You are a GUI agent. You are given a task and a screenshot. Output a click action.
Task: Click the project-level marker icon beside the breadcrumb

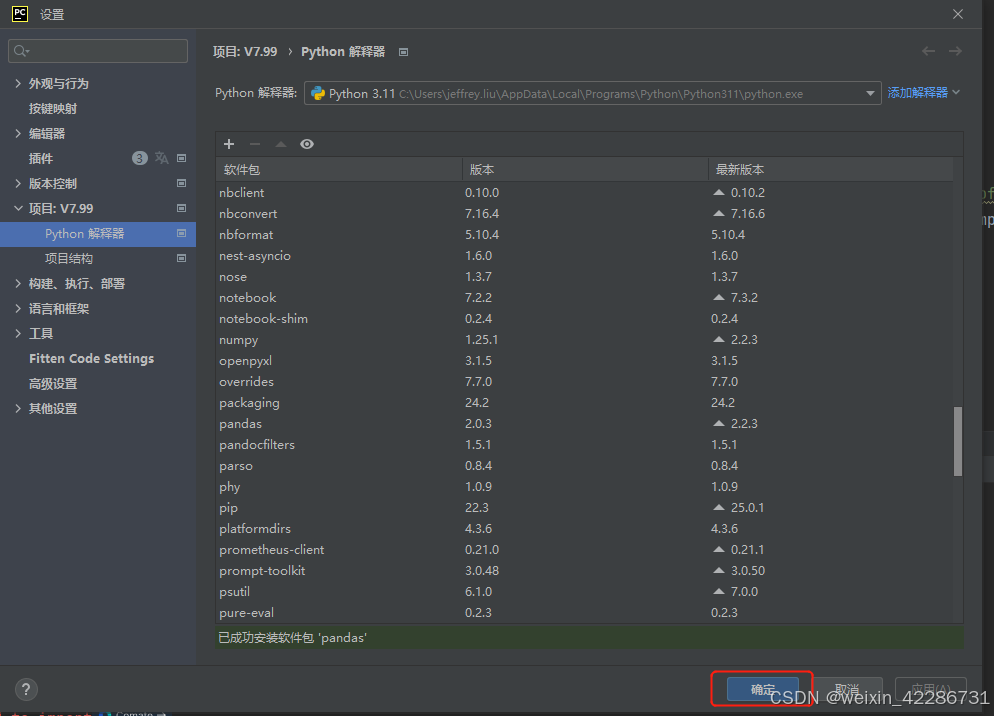coord(403,52)
